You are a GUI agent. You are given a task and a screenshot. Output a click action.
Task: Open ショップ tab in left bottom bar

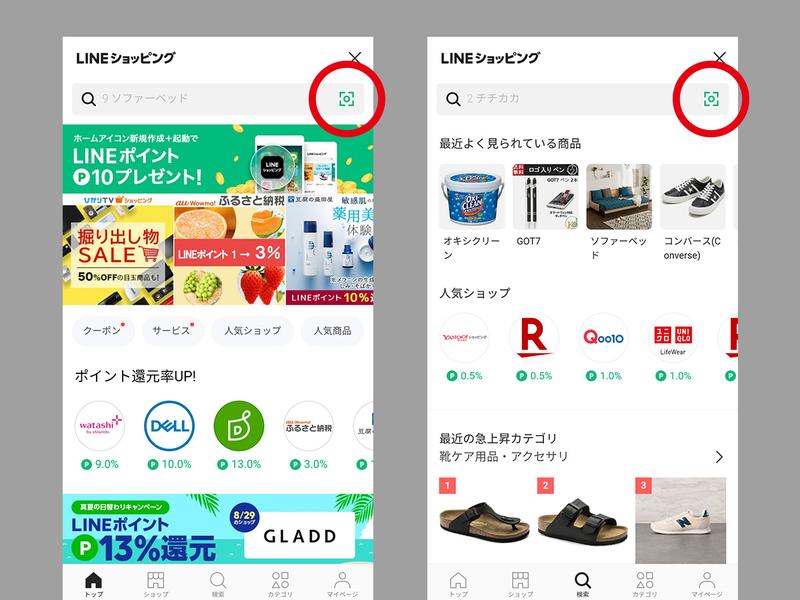pos(156,584)
